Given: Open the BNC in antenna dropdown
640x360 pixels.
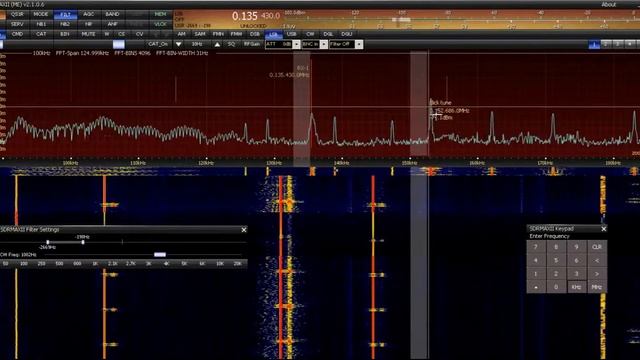Looking at the screenshot, I should (324, 44).
